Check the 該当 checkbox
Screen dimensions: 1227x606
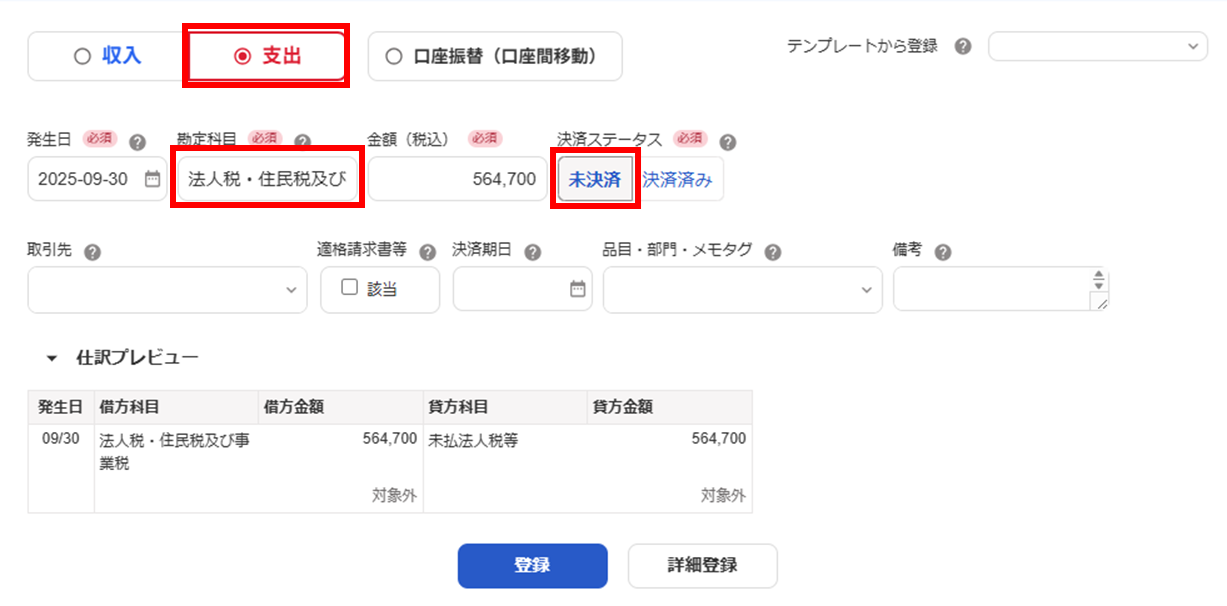coord(350,288)
